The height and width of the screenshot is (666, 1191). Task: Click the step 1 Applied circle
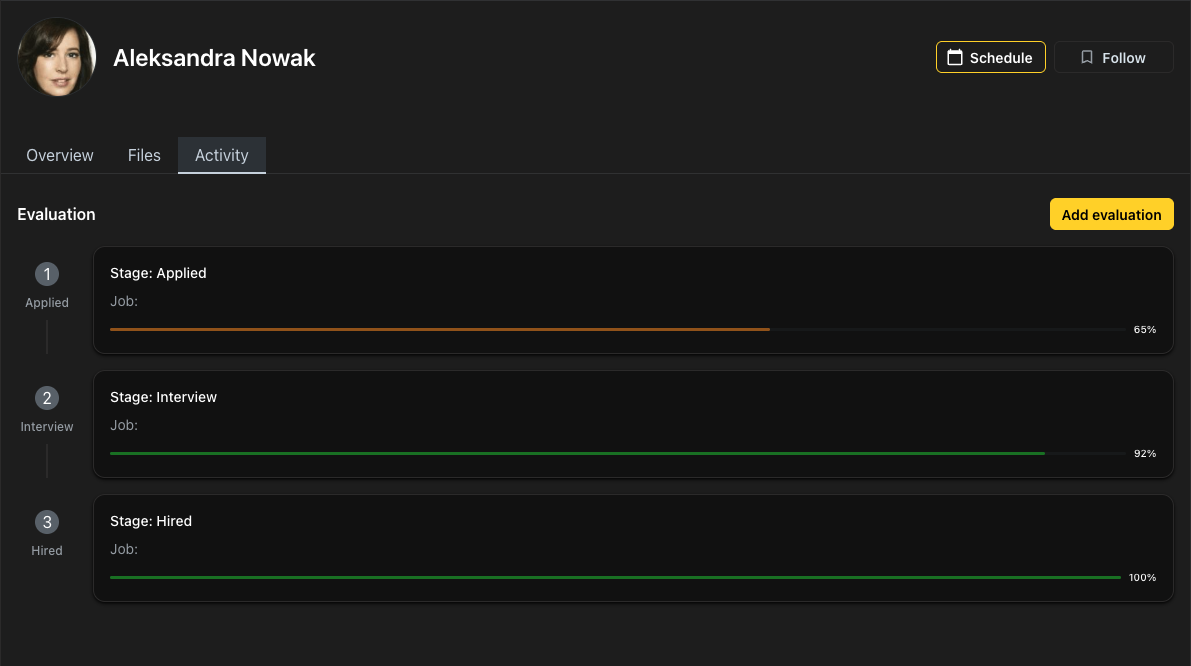click(x=47, y=274)
